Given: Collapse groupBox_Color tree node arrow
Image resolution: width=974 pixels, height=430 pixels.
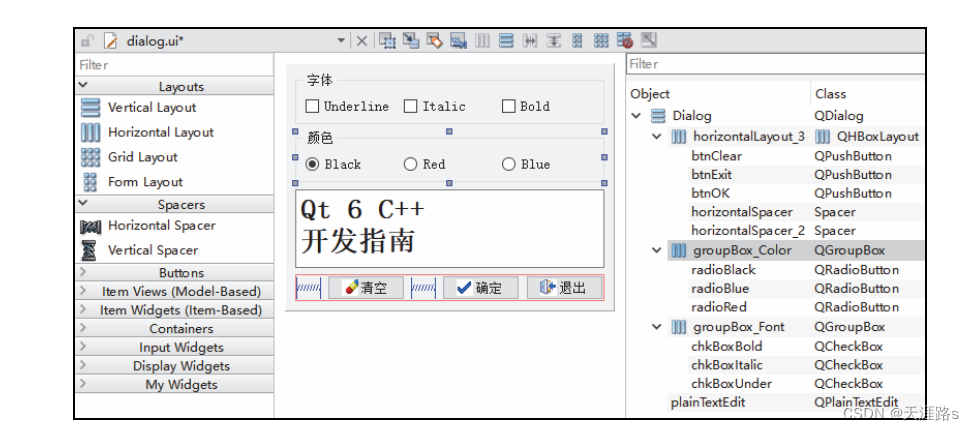Looking at the screenshot, I should click(x=657, y=251).
